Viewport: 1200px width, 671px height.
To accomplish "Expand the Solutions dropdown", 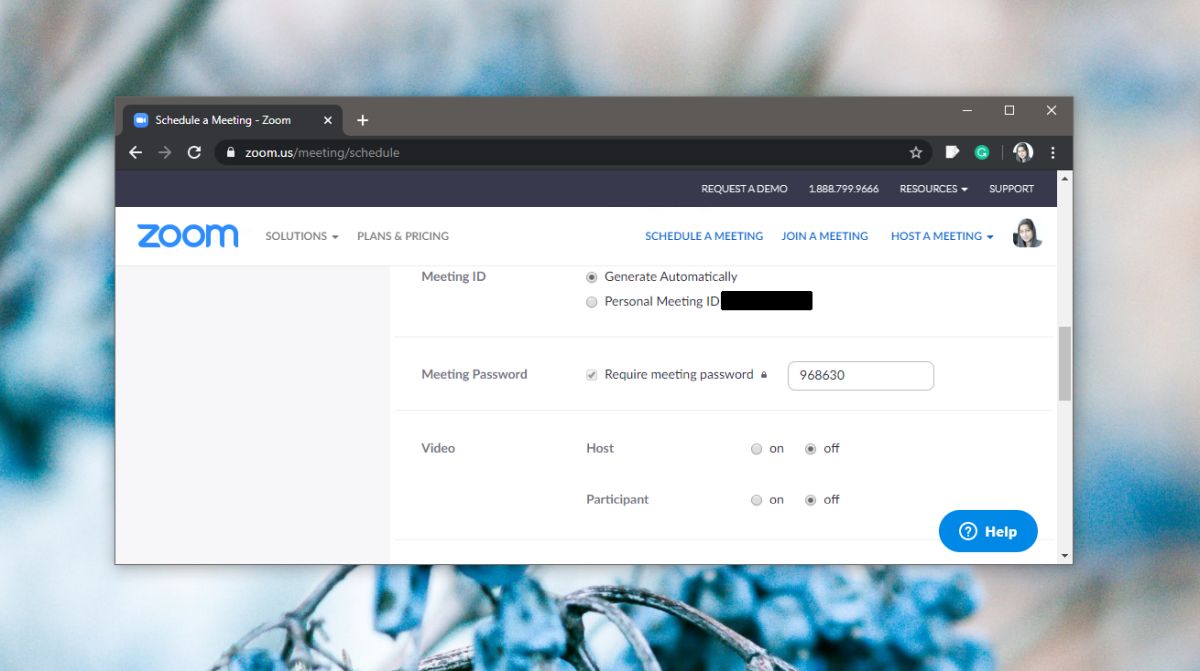I will (x=302, y=236).
